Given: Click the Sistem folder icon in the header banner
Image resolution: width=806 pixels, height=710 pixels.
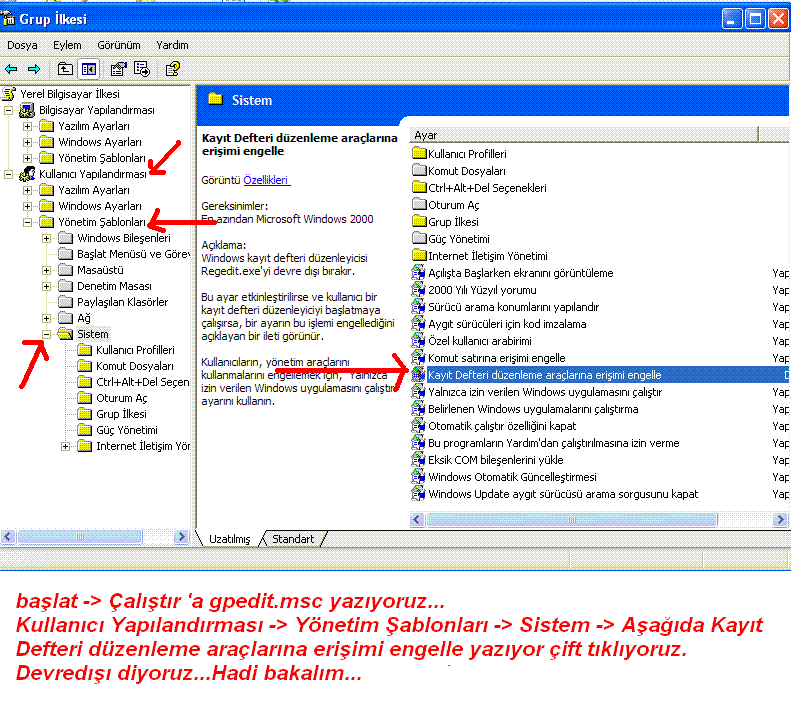Looking at the screenshot, I should coord(215,99).
